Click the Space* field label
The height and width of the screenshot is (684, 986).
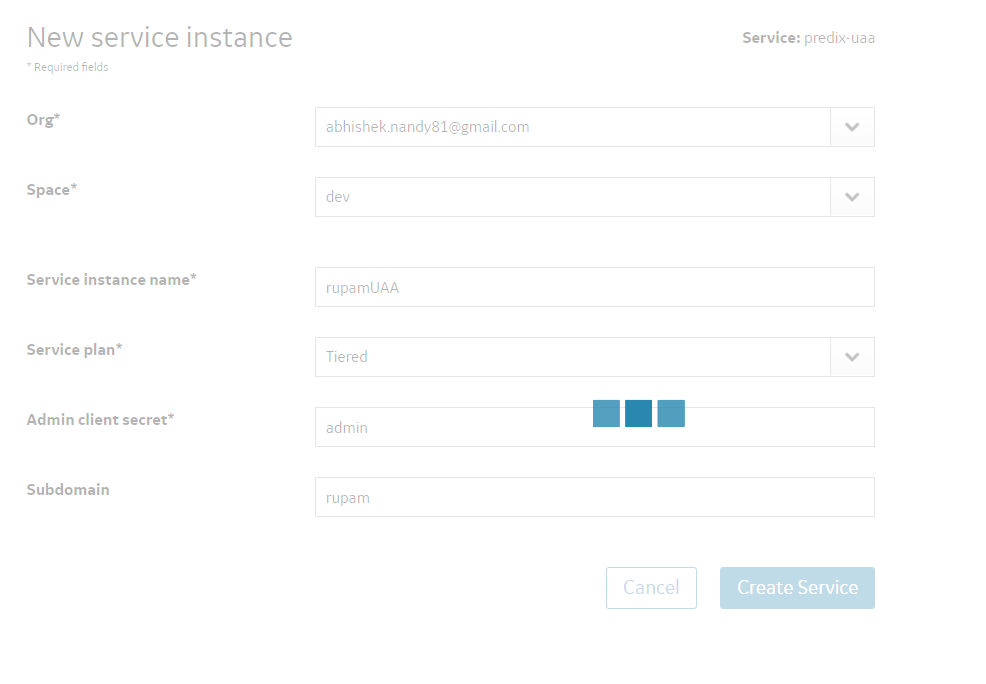[x=52, y=189]
